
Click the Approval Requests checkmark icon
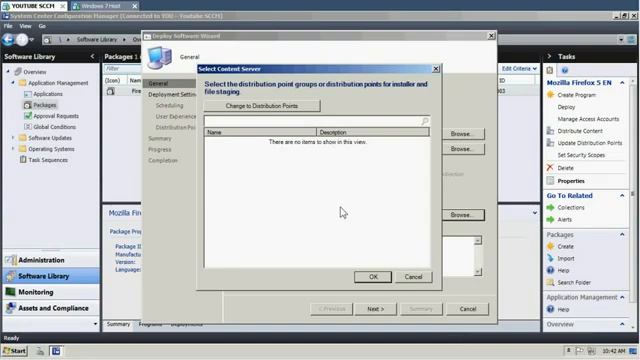pos(28,116)
